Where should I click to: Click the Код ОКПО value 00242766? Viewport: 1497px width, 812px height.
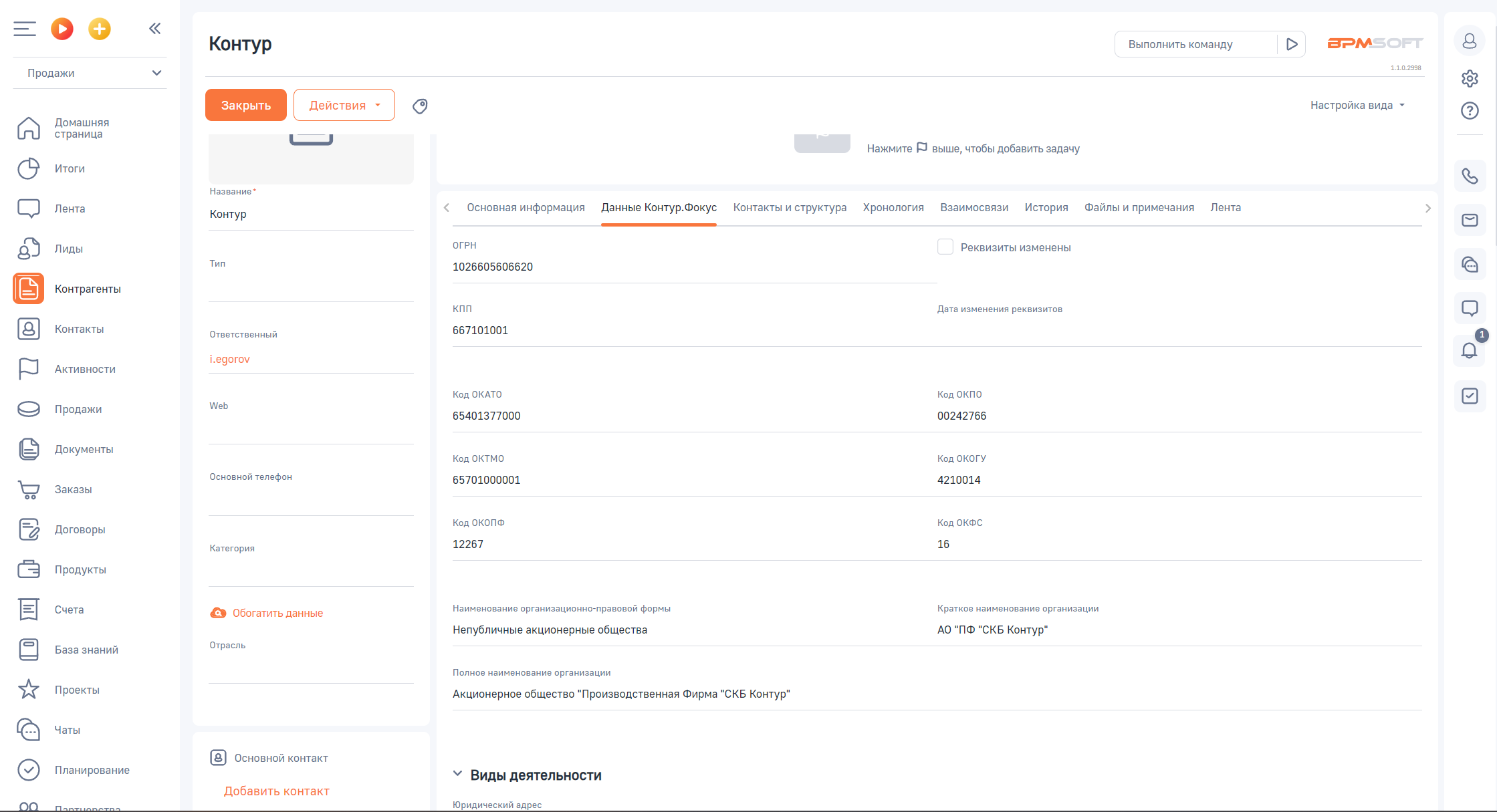(961, 416)
